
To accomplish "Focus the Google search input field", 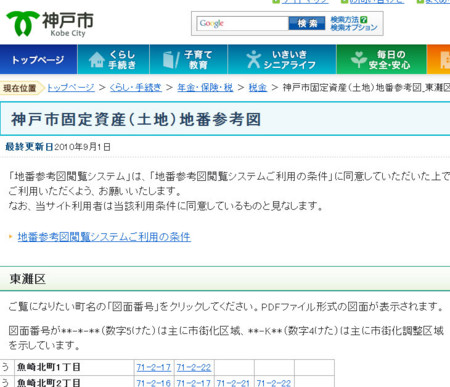I will [x=242, y=23].
